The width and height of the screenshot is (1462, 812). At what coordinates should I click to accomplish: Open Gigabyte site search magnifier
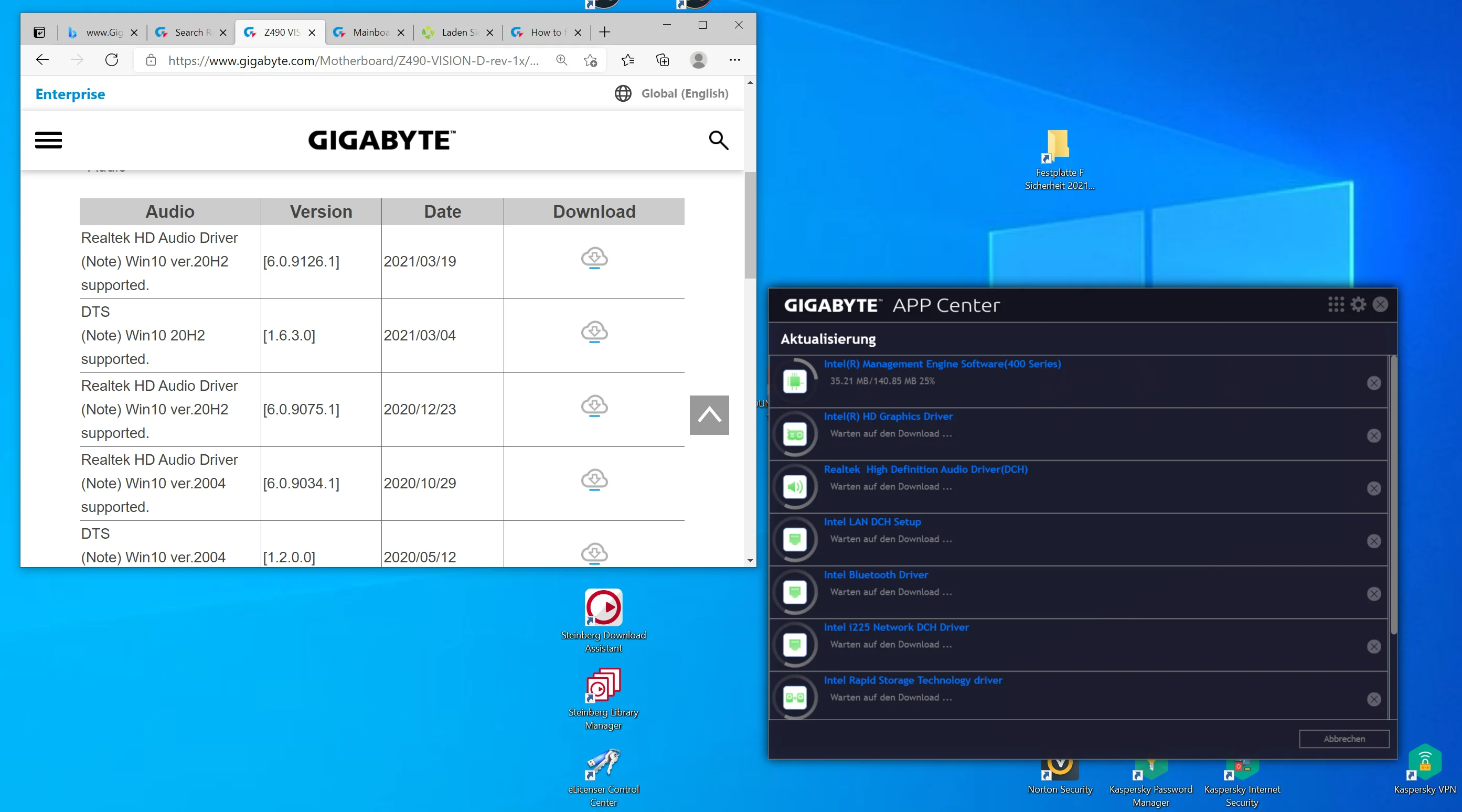pyautogui.click(x=718, y=140)
